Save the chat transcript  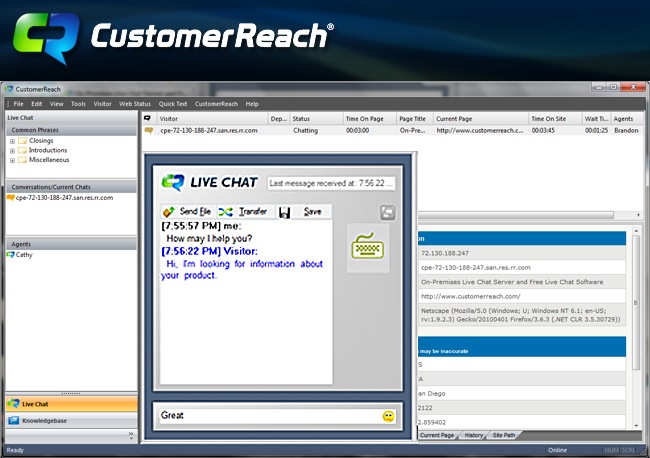click(x=302, y=212)
